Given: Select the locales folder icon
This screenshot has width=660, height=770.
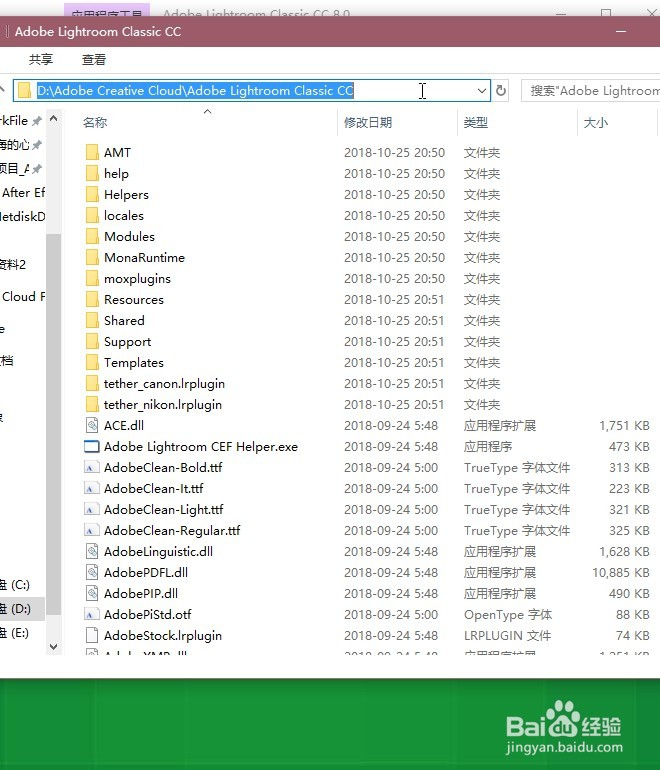Looking at the screenshot, I should (x=92, y=216).
